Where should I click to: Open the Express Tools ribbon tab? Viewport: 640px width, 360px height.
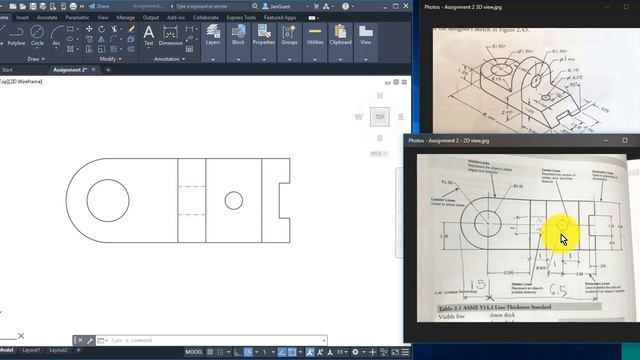241,18
